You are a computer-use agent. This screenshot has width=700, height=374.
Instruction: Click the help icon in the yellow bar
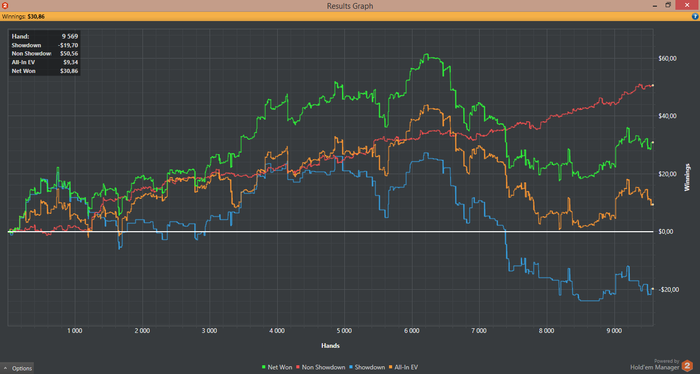click(695, 17)
